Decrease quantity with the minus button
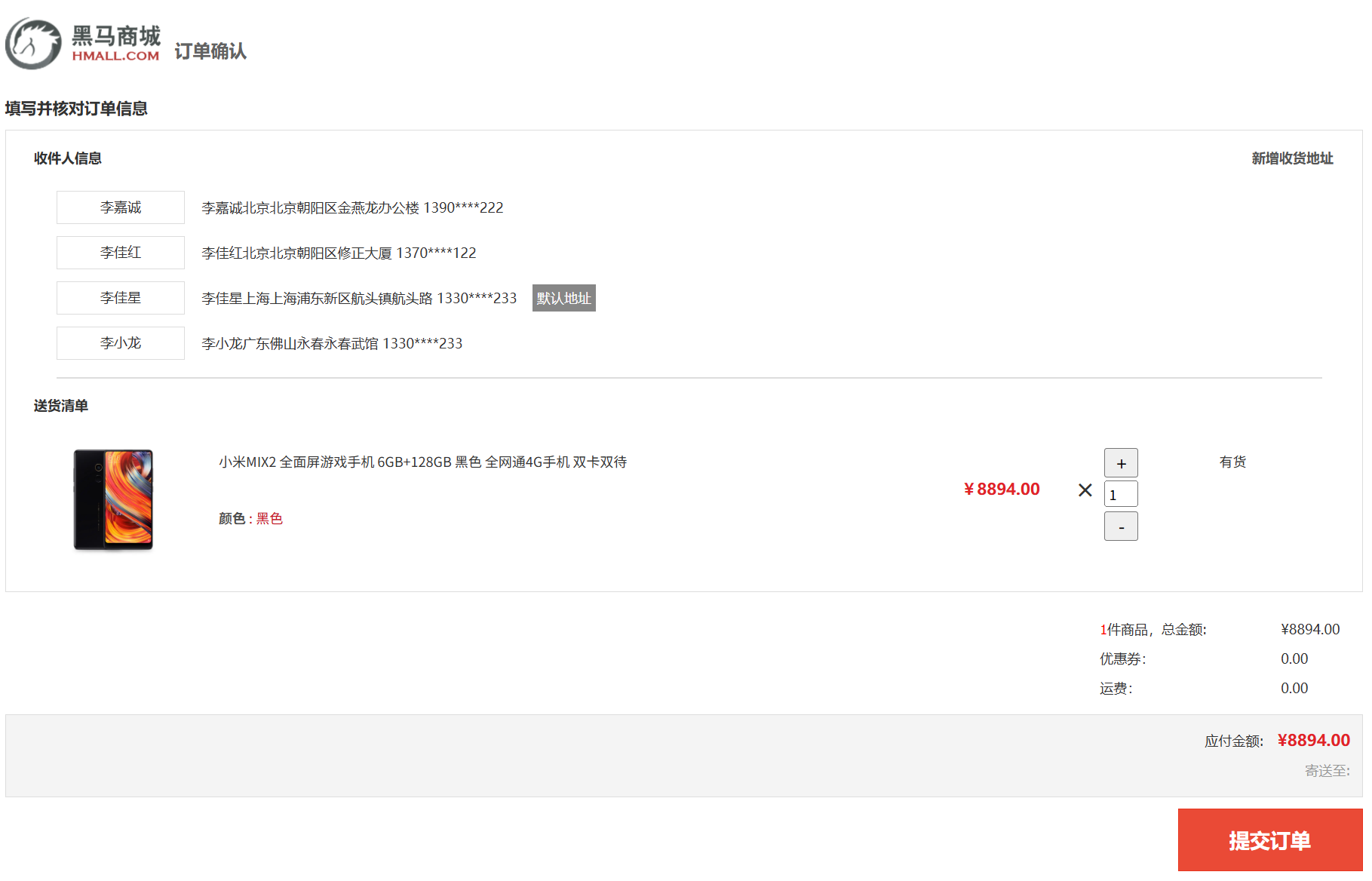 tap(1121, 526)
